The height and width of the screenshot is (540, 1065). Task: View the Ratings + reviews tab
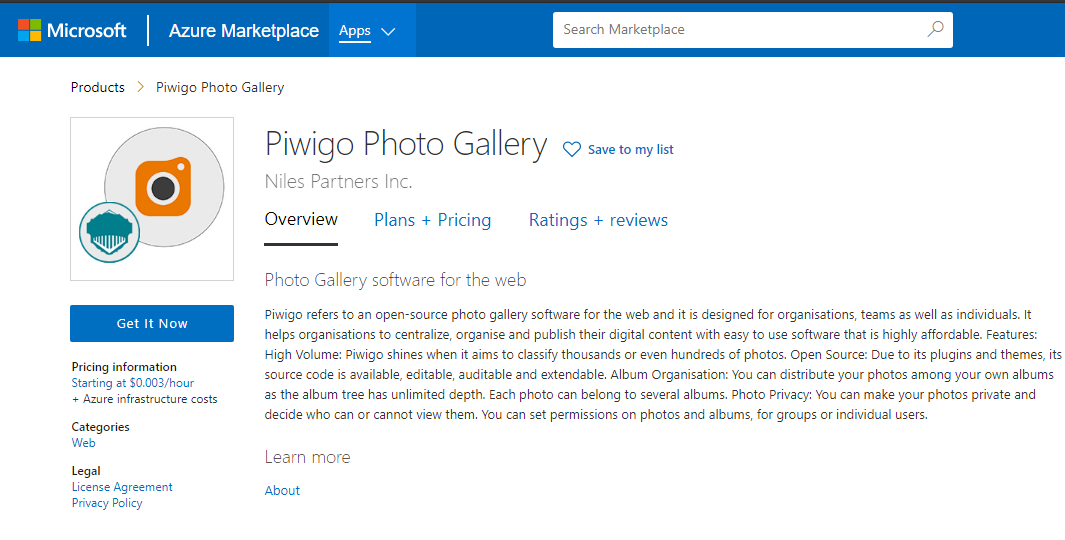click(x=598, y=220)
